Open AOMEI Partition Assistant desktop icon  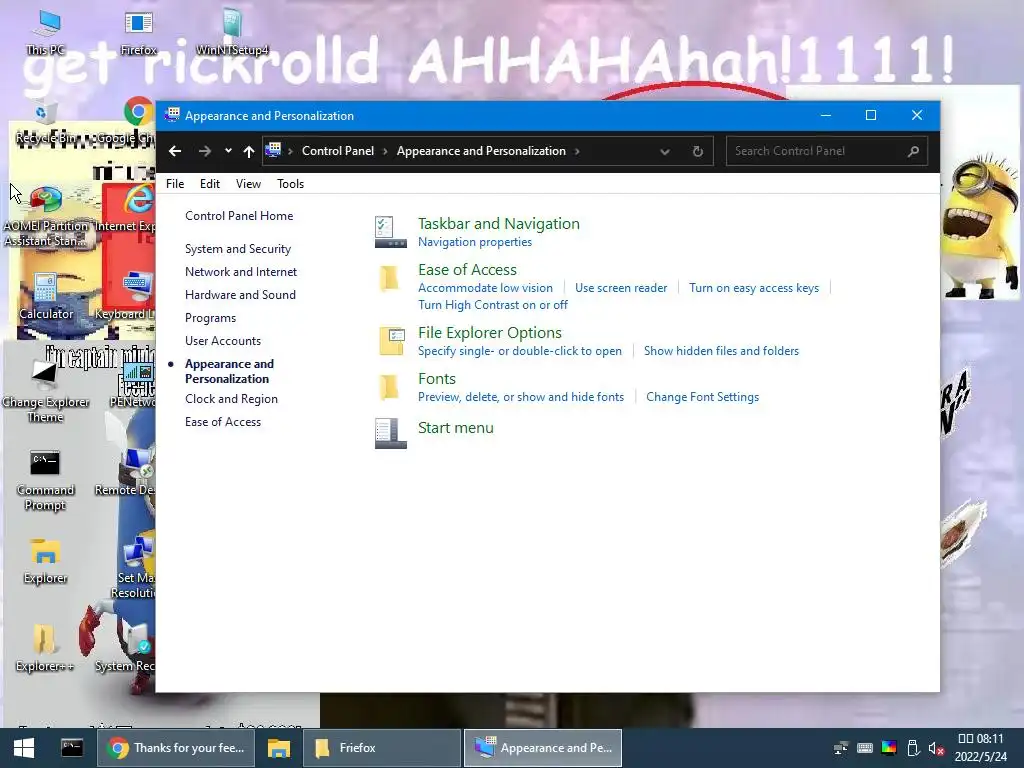click(x=46, y=216)
